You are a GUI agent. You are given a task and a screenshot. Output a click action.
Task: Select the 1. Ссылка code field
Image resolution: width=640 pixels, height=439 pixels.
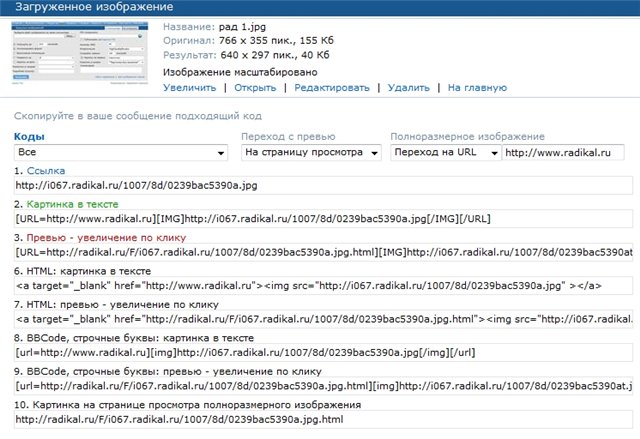point(323,186)
